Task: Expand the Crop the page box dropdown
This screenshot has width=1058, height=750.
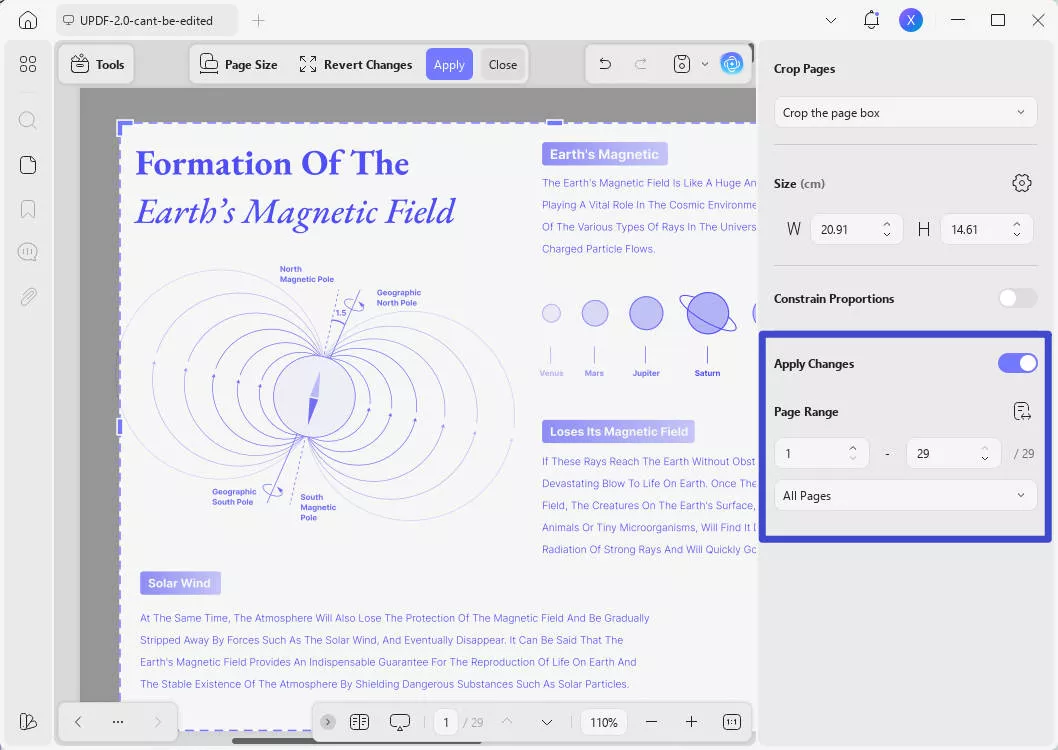Action: coord(905,113)
